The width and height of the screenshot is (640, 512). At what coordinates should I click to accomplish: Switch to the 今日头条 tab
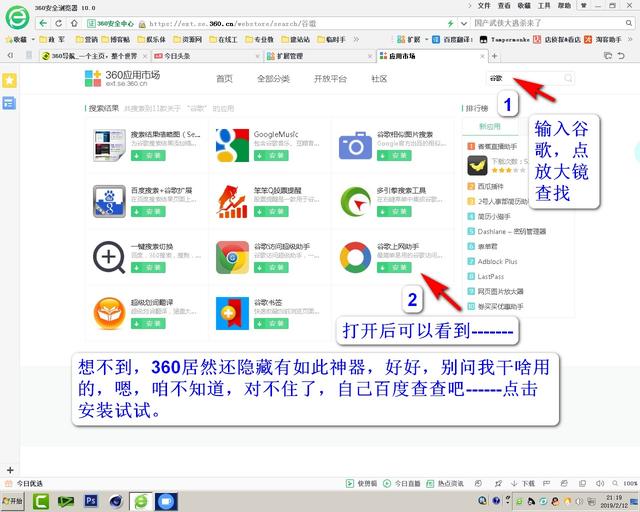pyautogui.click(x=207, y=56)
